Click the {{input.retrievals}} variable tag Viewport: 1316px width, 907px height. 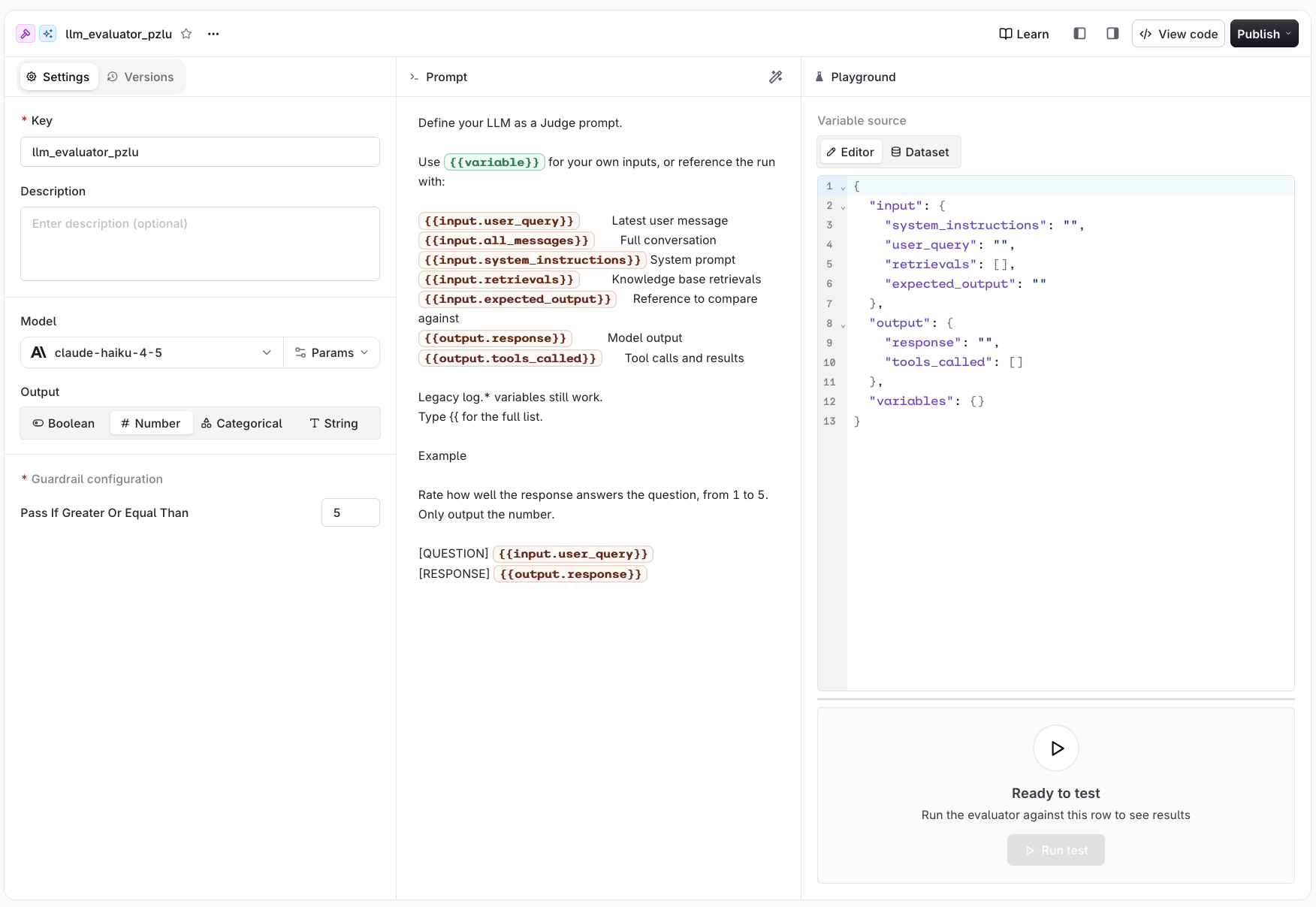pyautogui.click(x=499, y=279)
